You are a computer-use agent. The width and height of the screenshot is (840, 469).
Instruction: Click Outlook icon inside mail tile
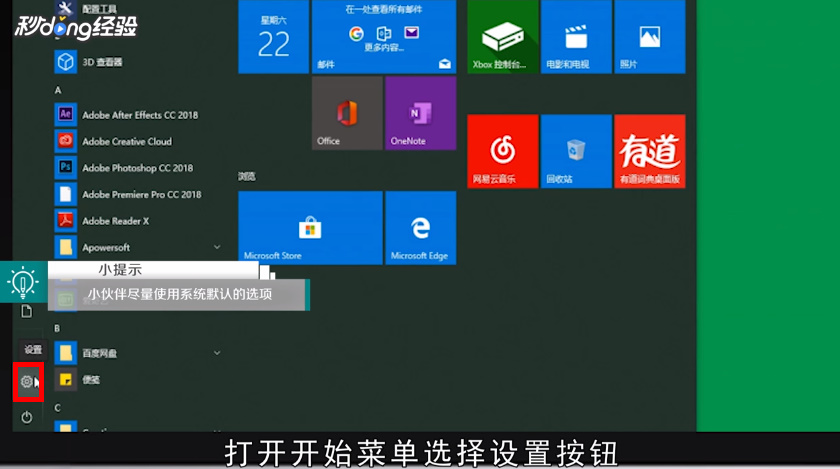coord(384,34)
